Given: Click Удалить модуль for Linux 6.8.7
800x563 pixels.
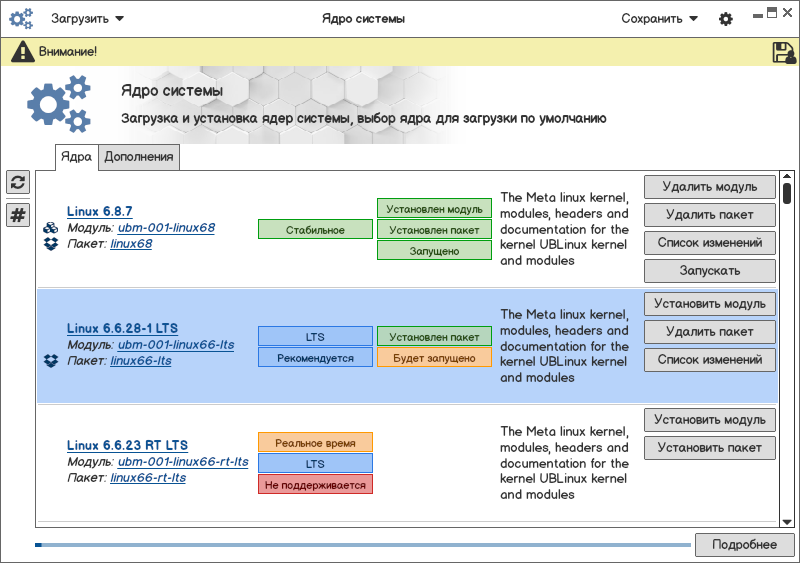Looking at the screenshot, I should tap(710, 187).
